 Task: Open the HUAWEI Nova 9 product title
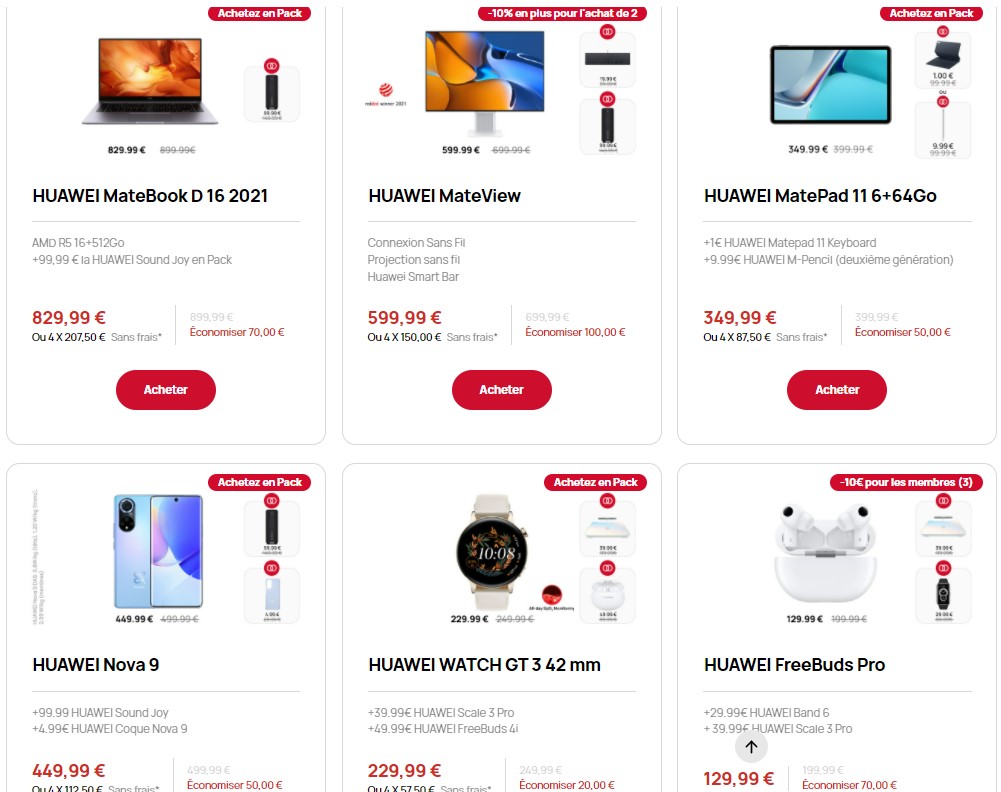pos(96,665)
